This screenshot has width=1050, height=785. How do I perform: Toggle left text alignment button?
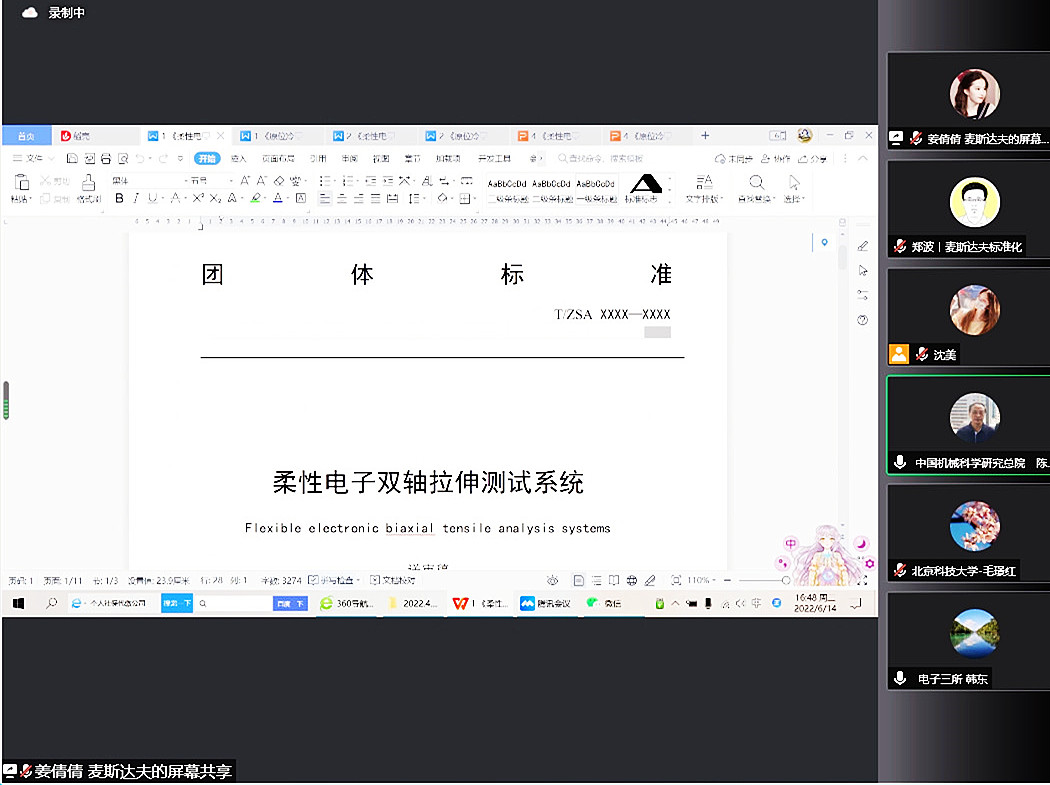(324, 199)
